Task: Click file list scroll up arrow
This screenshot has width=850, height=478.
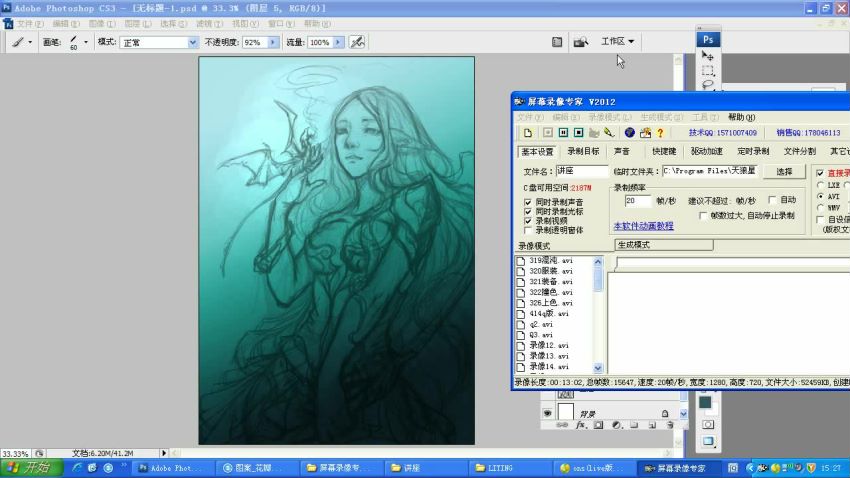Action: 598,261
